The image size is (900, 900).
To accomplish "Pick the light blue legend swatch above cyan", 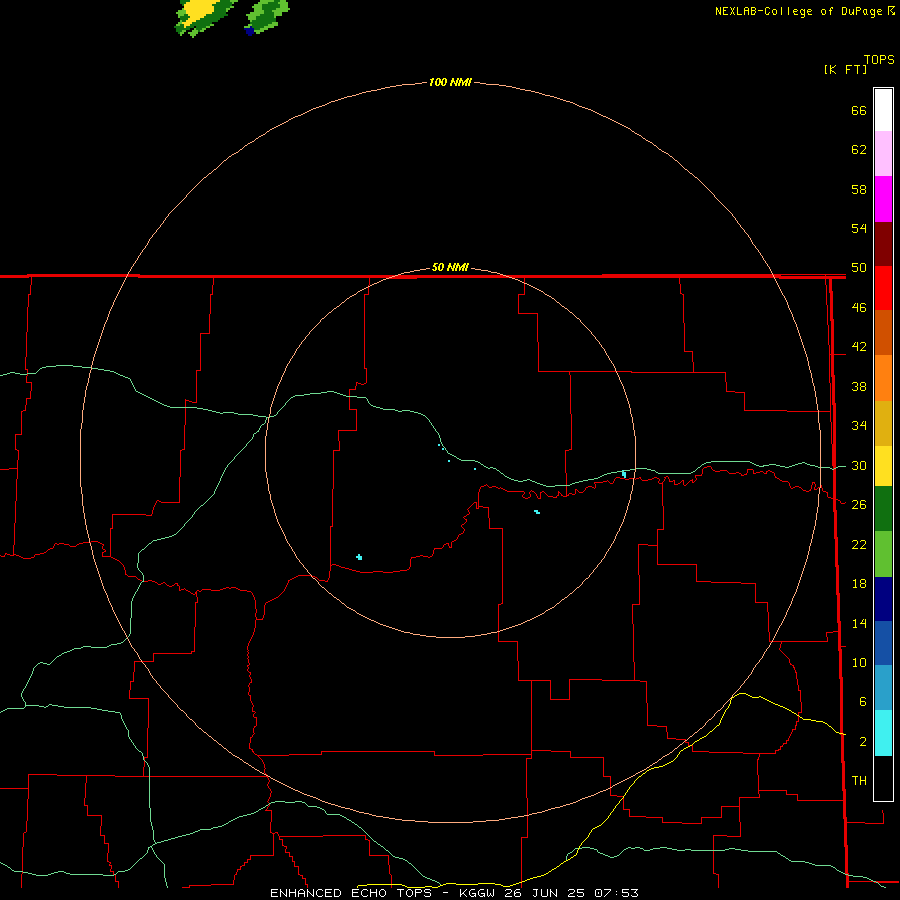I will pyautogui.click(x=883, y=688).
